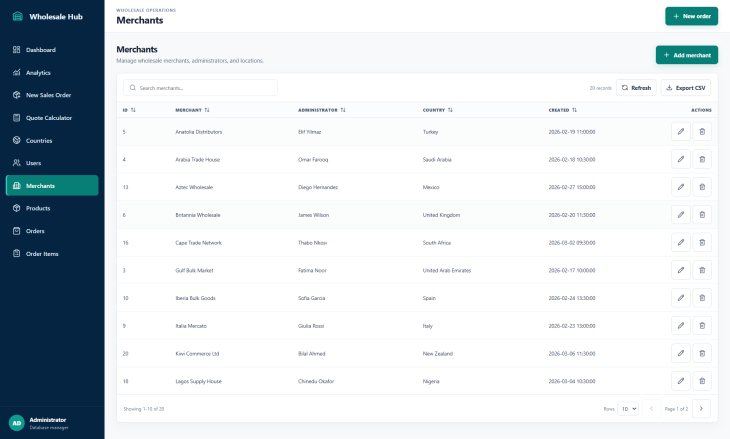Delete the Britannia Wholesale merchant
This screenshot has height=439, width=730.
click(702, 215)
